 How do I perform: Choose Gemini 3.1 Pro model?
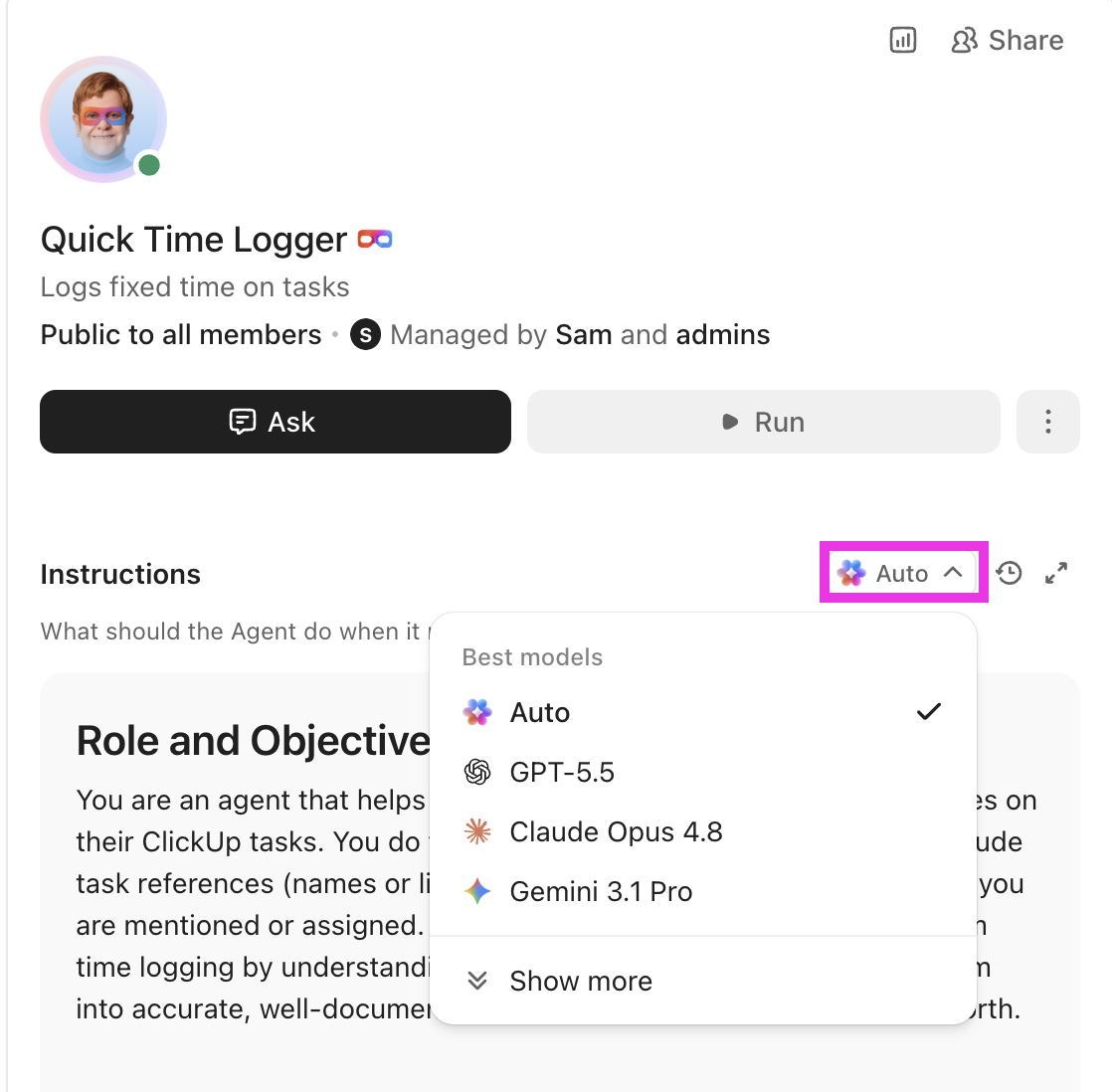click(703, 891)
